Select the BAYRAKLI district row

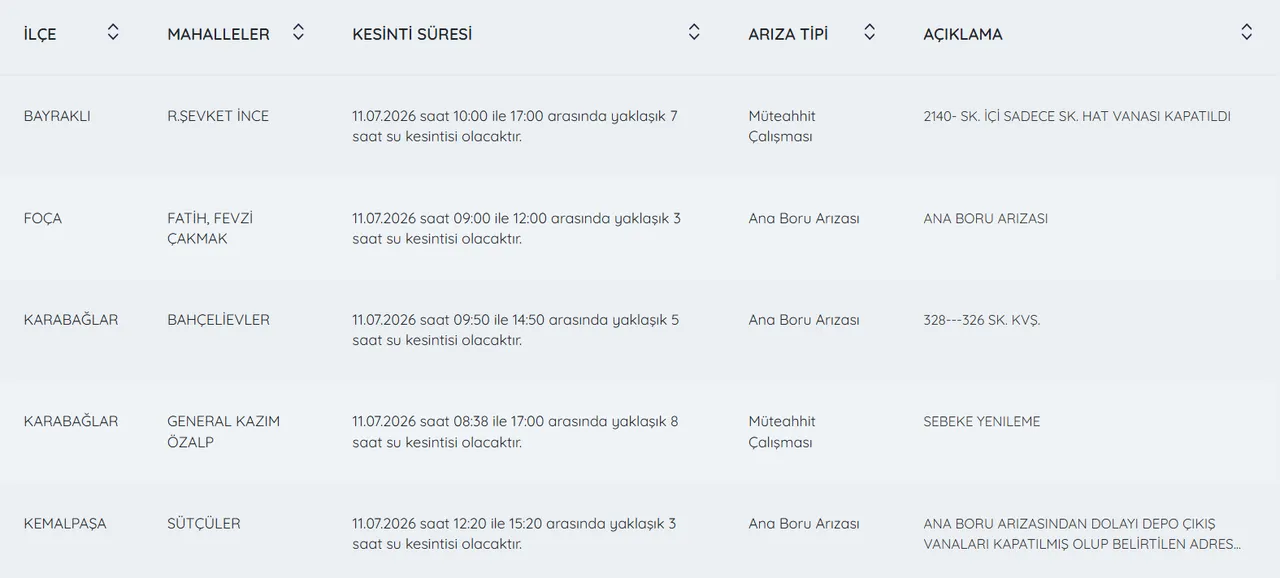[640, 126]
